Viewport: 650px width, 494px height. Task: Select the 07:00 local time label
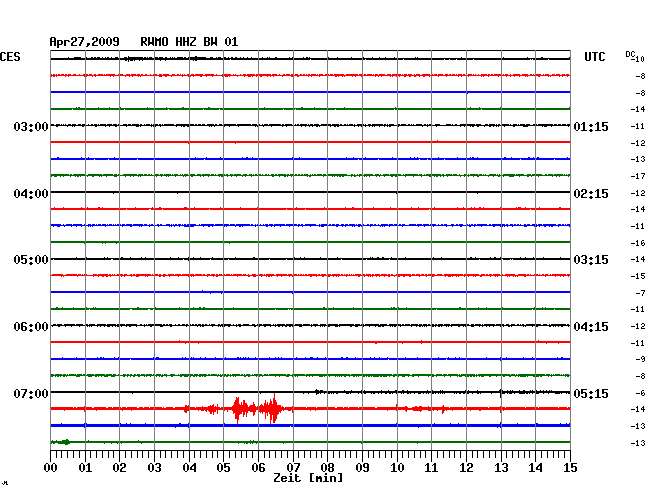point(31,393)
